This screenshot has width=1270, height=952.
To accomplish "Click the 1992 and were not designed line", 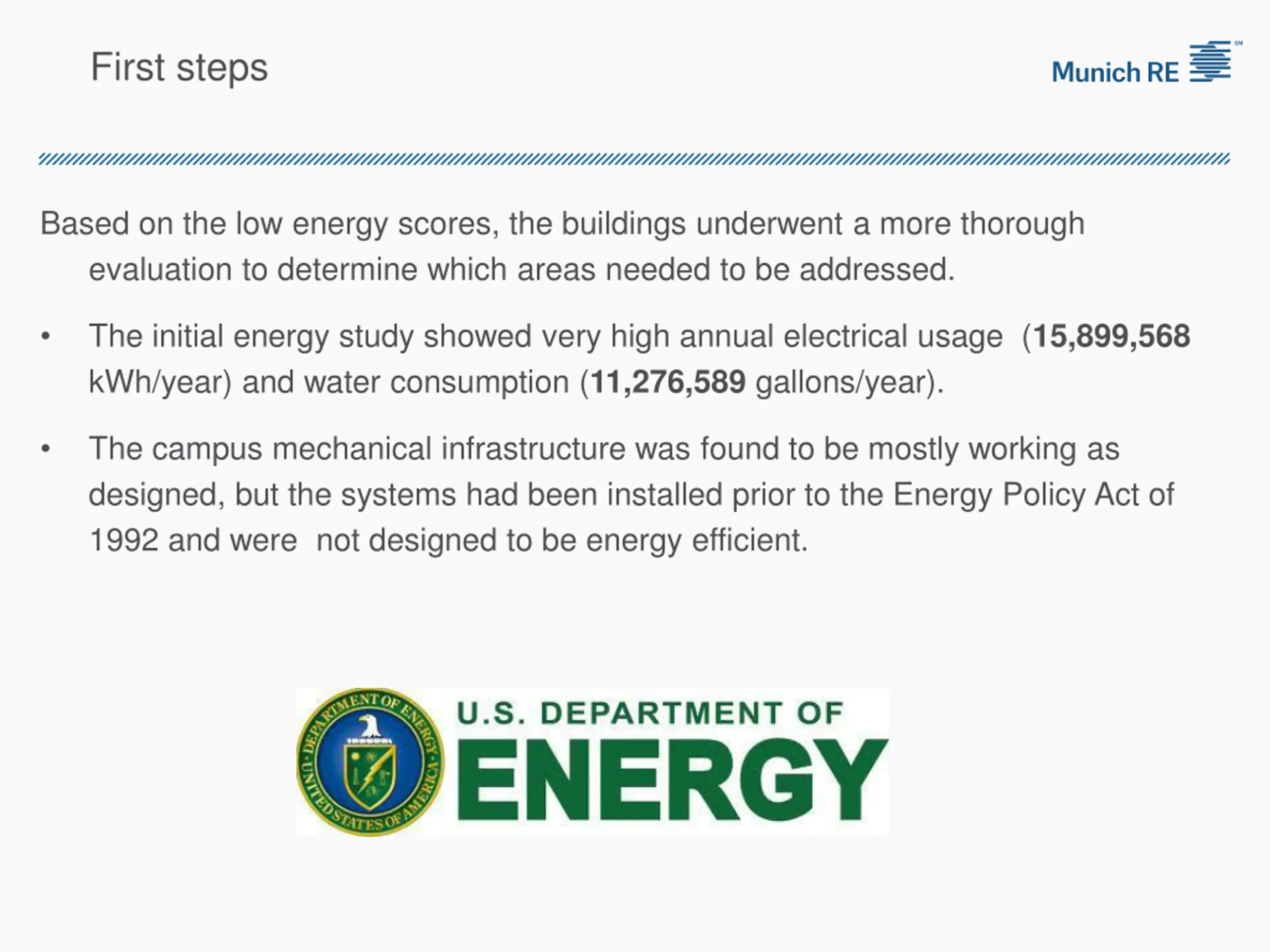I will (448, 540).
